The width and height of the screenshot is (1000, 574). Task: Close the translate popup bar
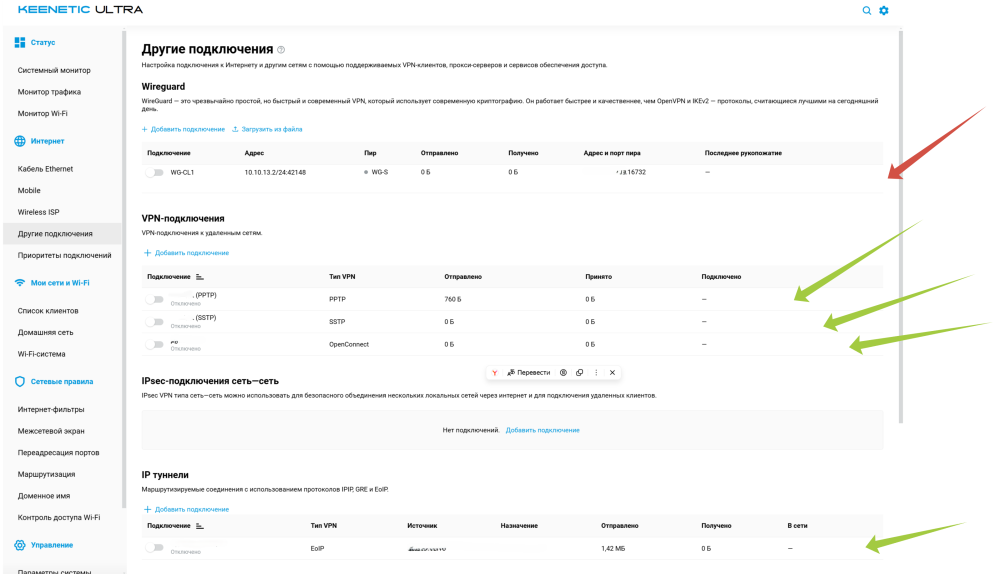[x=612, y=372]
